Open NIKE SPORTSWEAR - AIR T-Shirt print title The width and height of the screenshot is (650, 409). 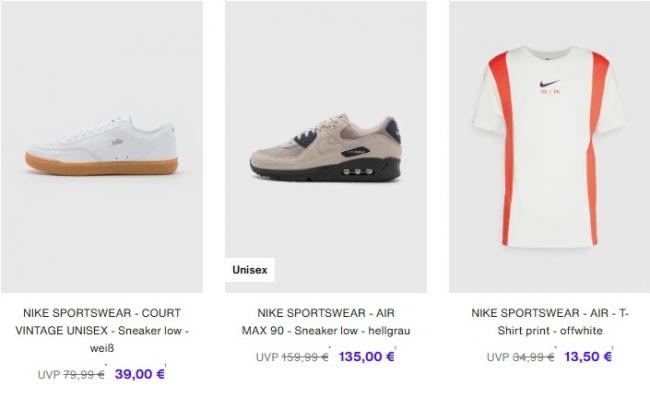tap(550, 322)
